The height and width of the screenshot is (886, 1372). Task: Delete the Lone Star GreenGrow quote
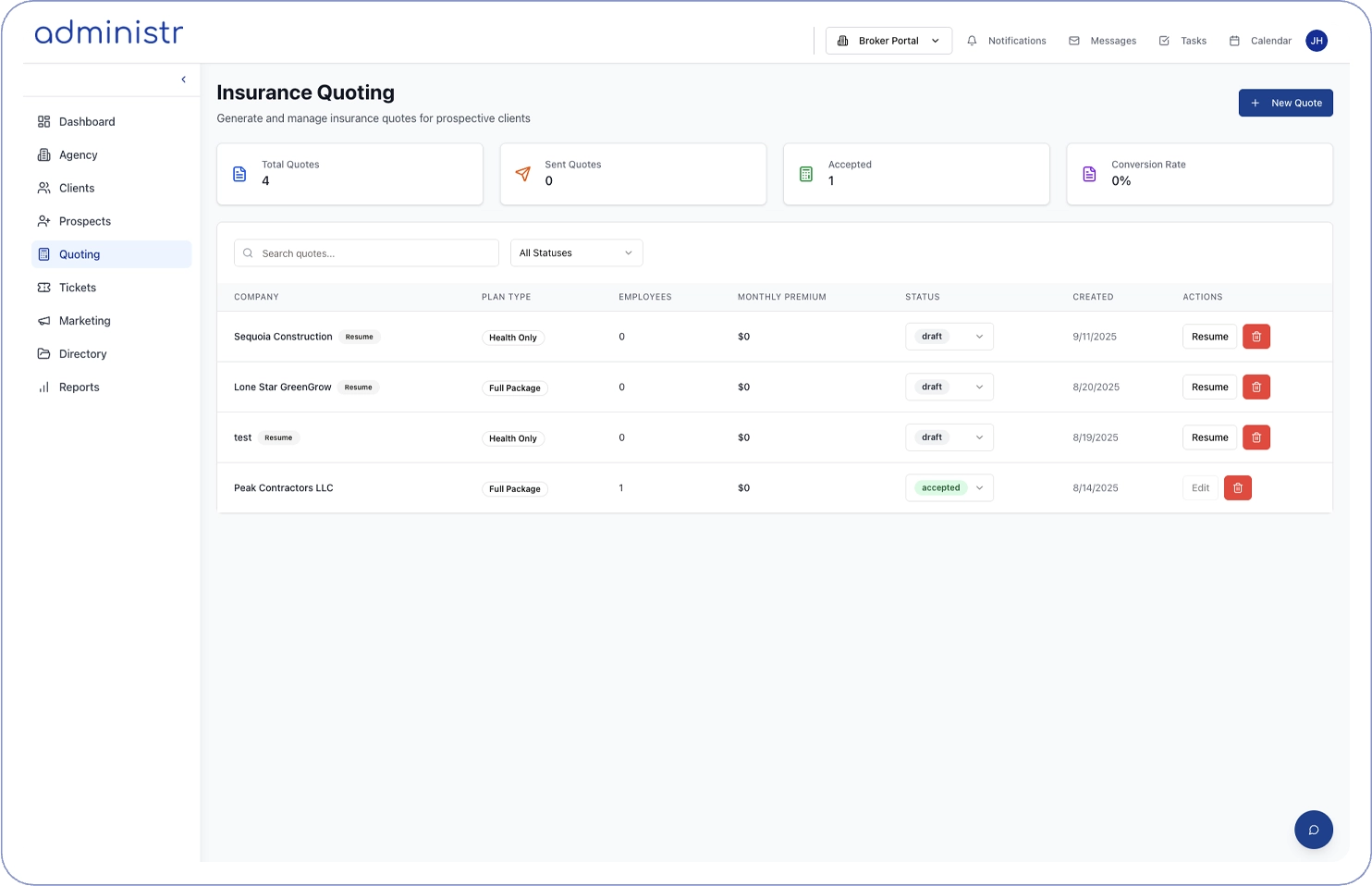tap(1256, 388)
